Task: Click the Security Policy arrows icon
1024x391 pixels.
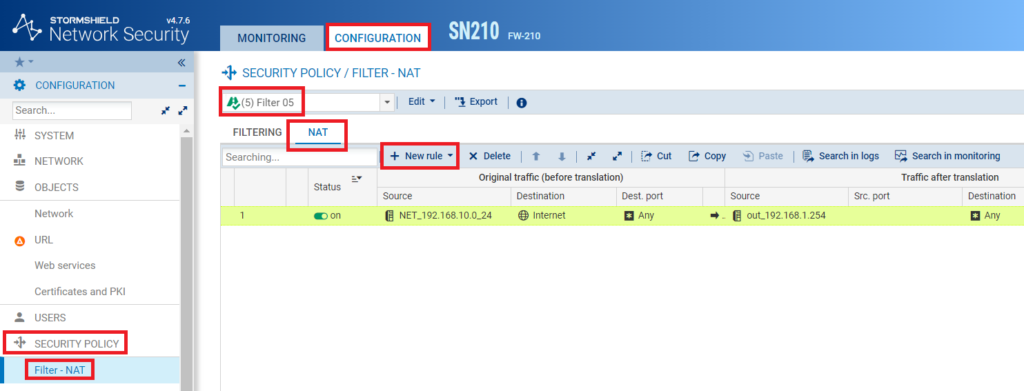Action: point(20,343)
